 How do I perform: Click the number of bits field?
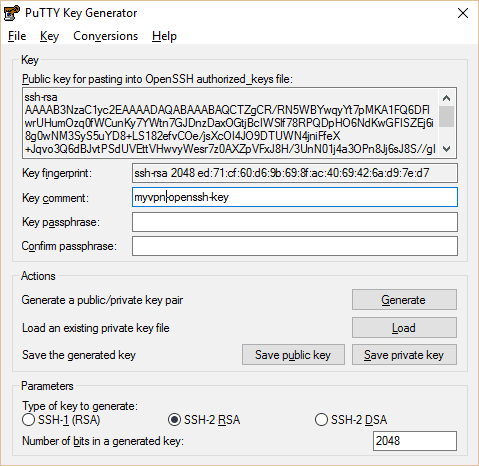pyautogui.click(x=415, y=441)
